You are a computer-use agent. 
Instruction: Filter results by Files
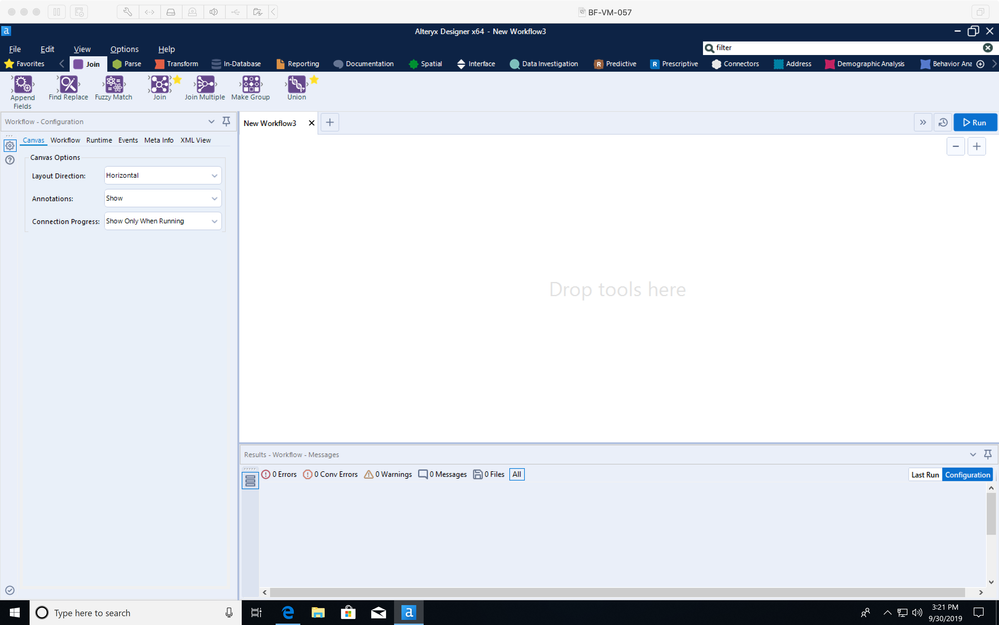pos(489,475)
